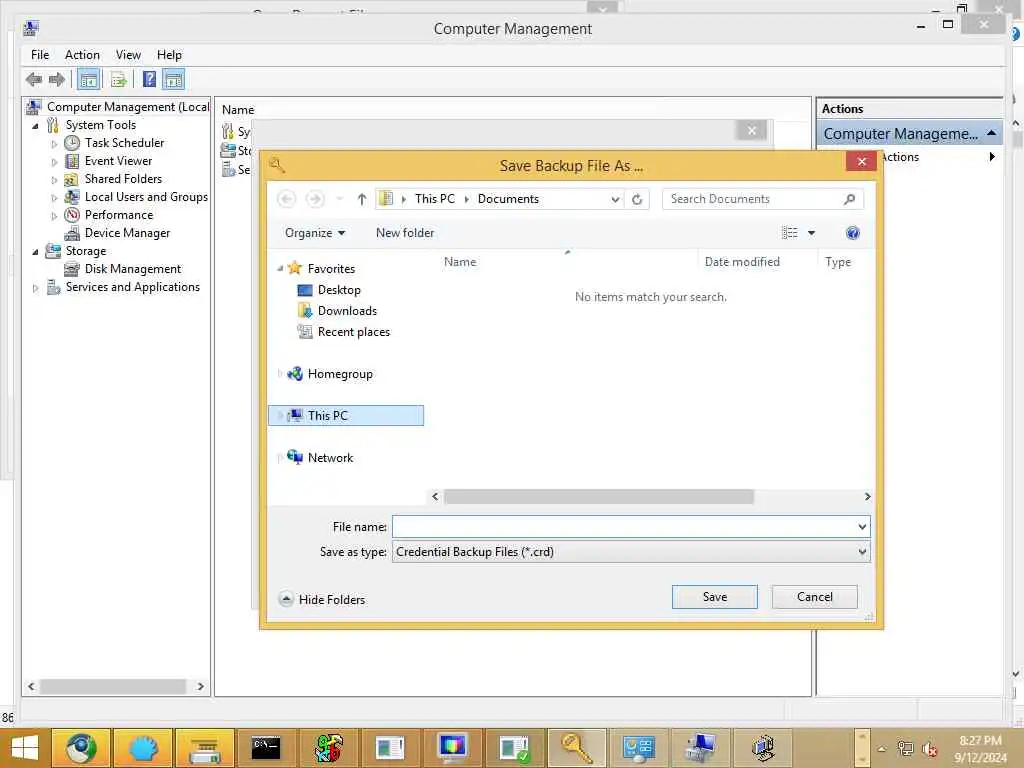This screenshot has height=768, width=1024.
Task: Click the dialog horizontal scrollbar right arrow
Action: tap(867, 496)
